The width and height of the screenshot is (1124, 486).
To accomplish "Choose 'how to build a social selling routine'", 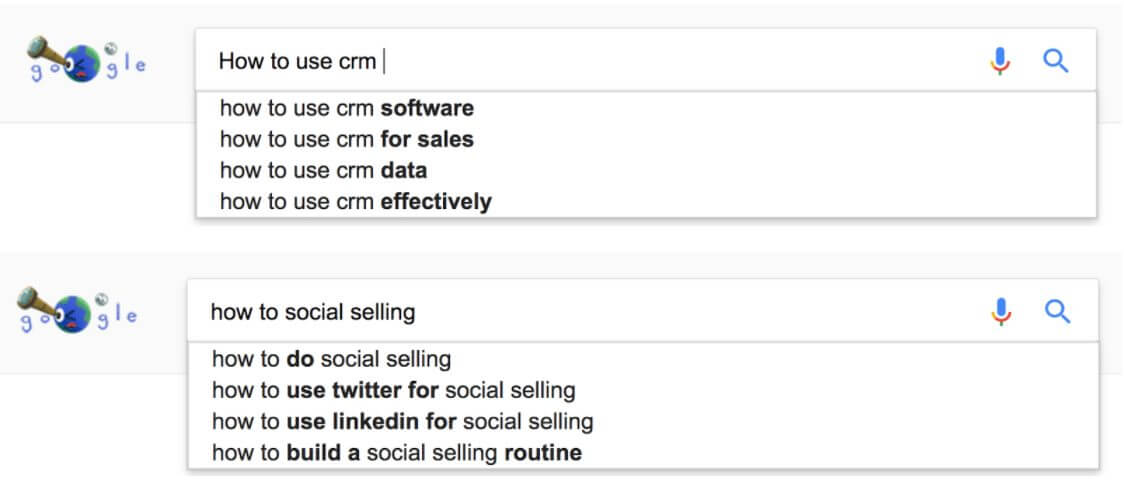I will (396, 453).
